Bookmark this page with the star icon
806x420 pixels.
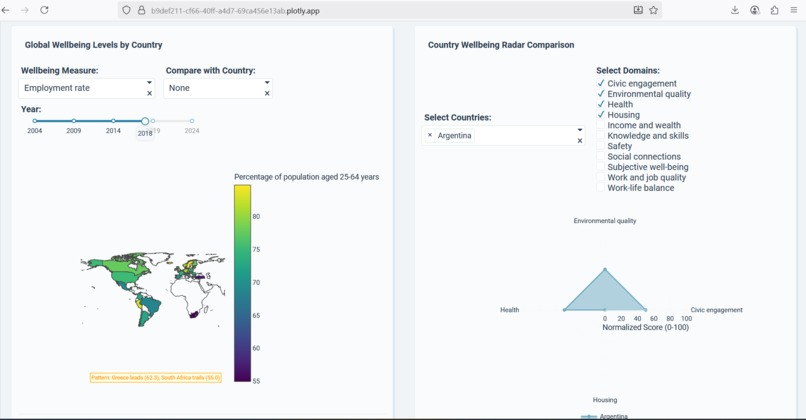(653, 10)
